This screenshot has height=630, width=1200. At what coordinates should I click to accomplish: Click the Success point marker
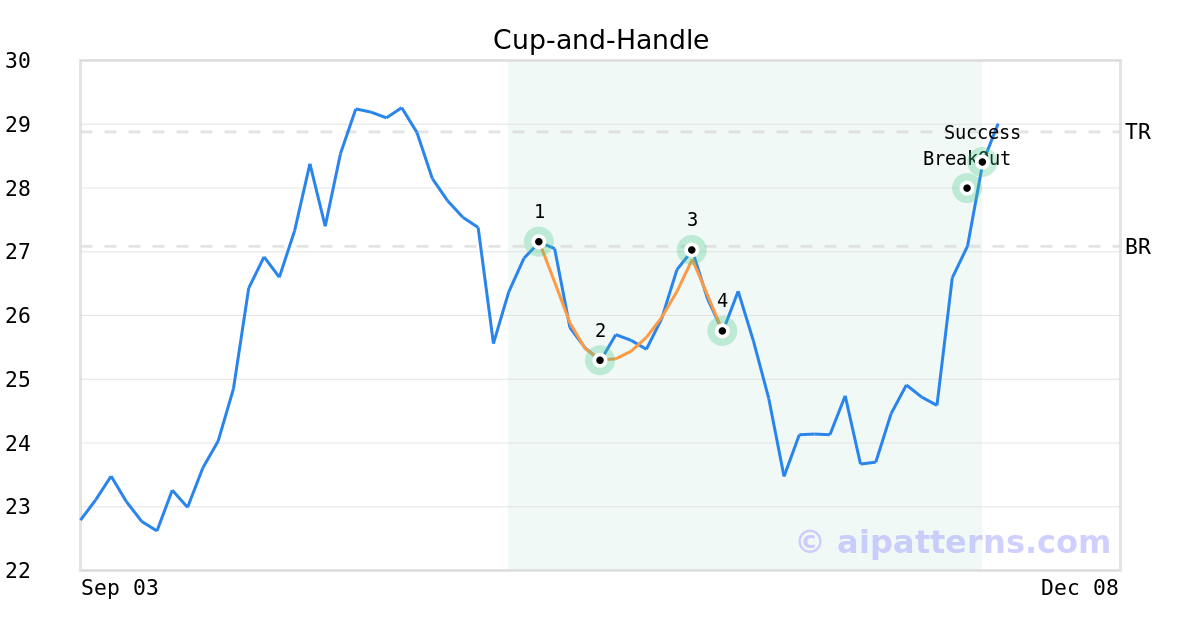click(x=982, y=161)
